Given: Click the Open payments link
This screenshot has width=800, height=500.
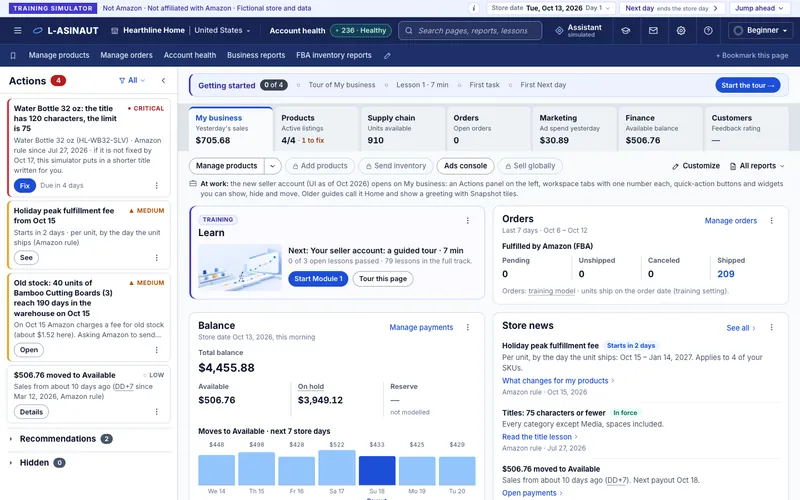Looking at the screenshot, I should point(532,493).
